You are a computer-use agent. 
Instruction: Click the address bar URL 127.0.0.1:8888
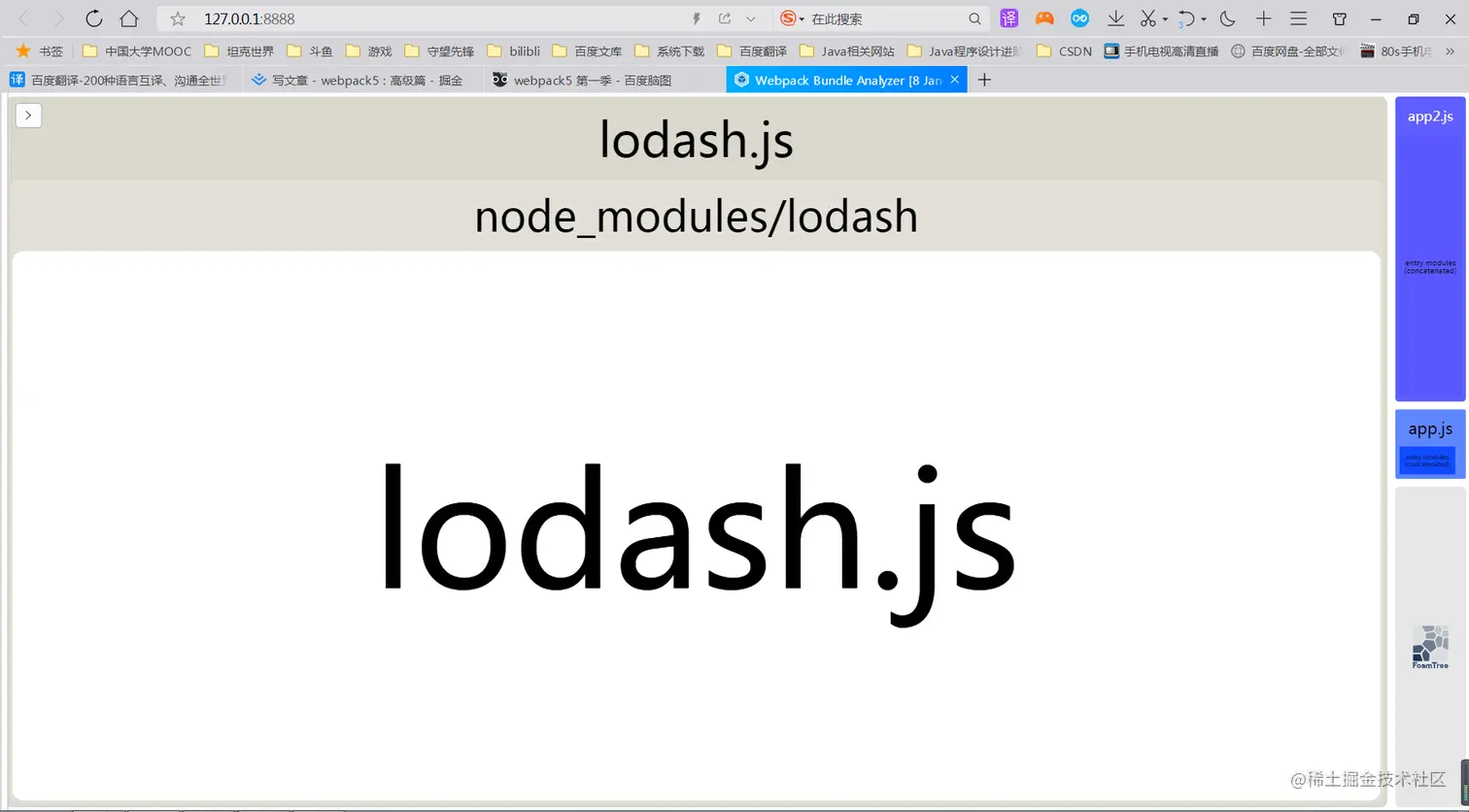250,18
